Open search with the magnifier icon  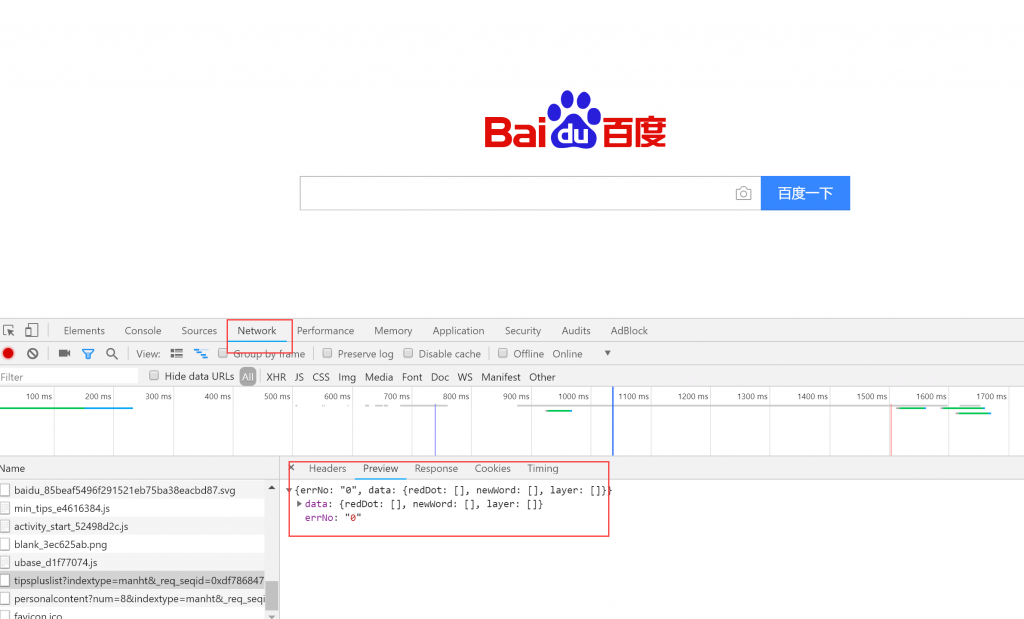click(x=112, y=353)
